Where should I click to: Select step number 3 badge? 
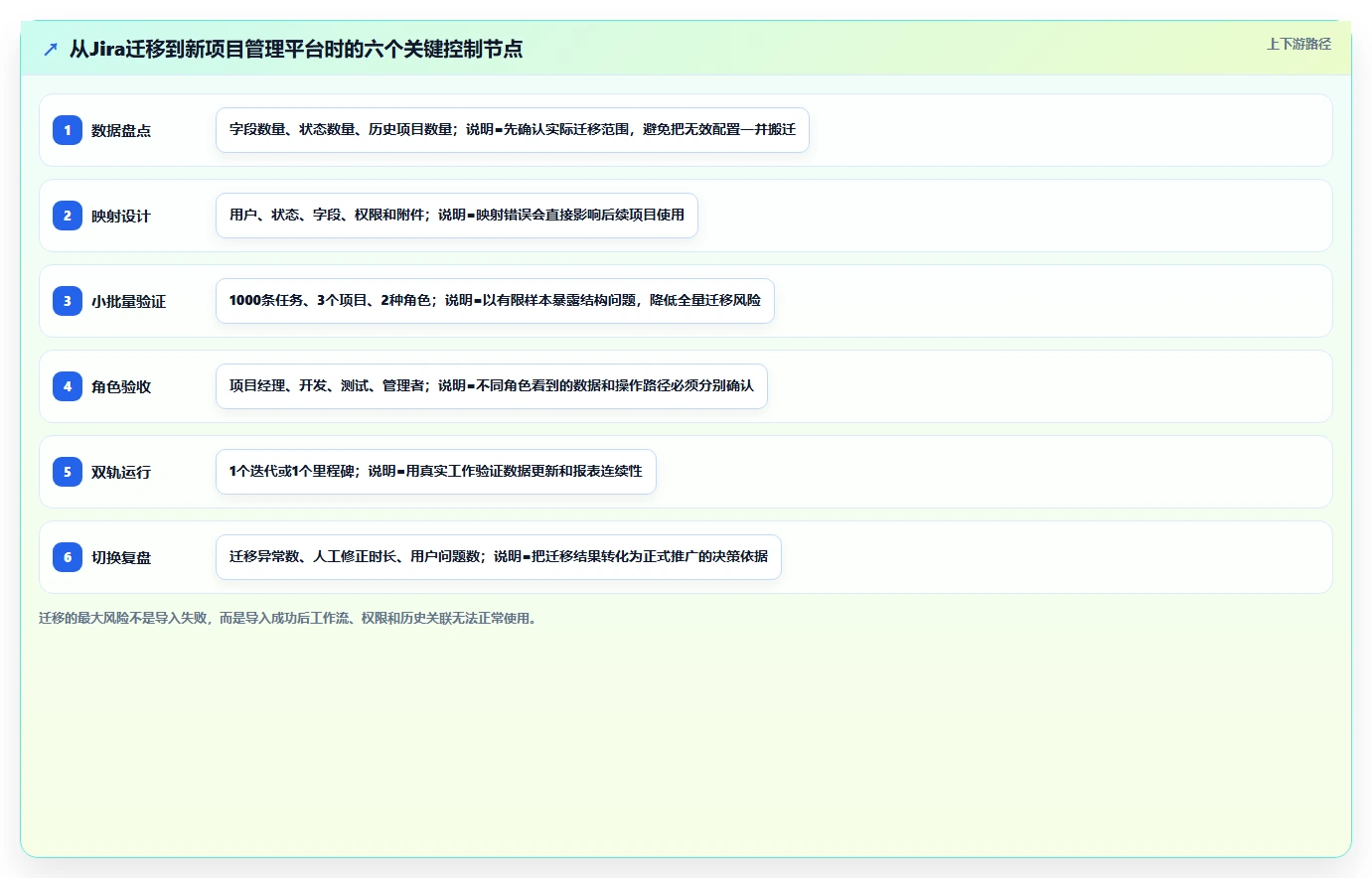click(x=68, y=301)
